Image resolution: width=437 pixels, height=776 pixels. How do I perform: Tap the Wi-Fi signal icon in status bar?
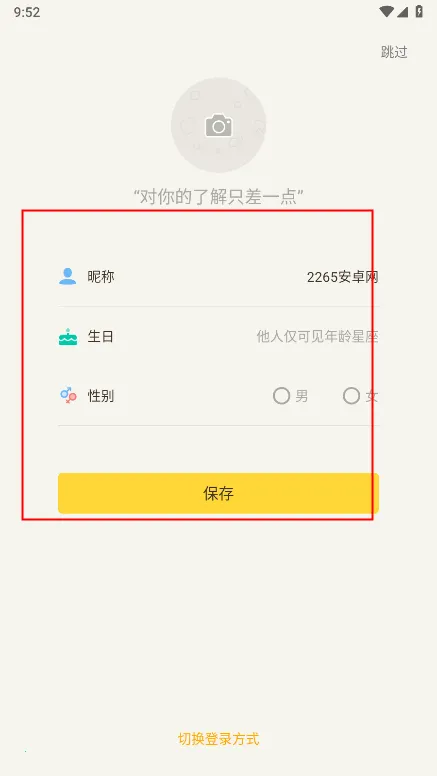(x=386, y=12)
